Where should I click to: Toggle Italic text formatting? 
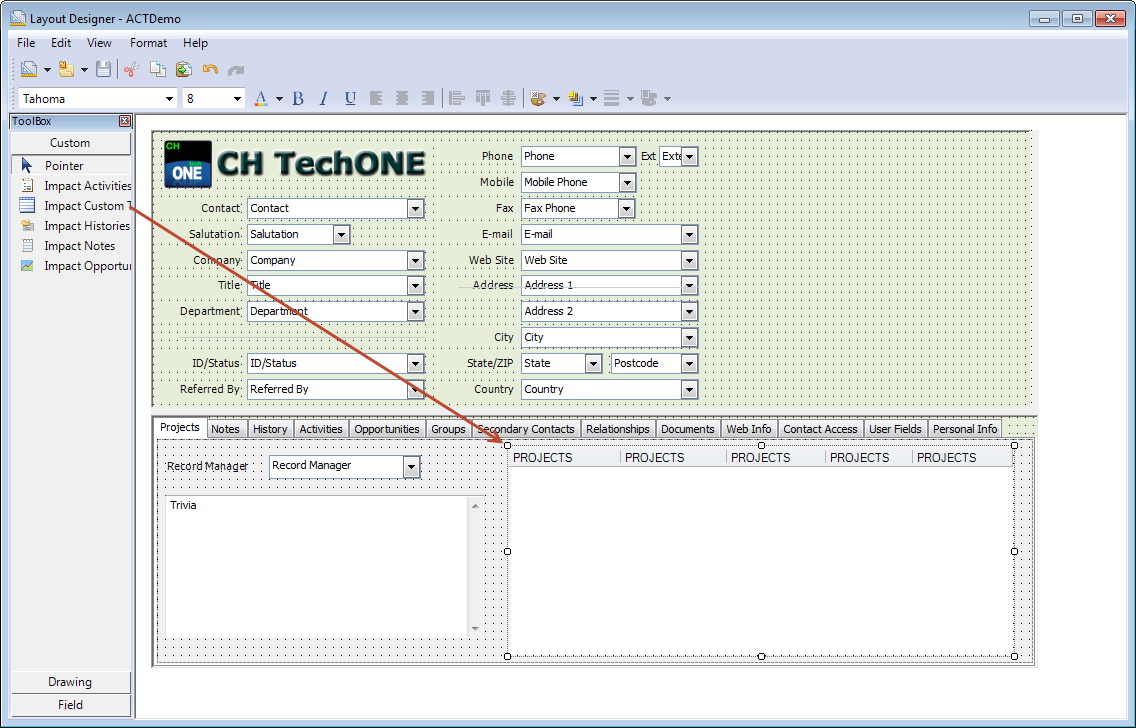pyautogui.click(x=324, y=98)
